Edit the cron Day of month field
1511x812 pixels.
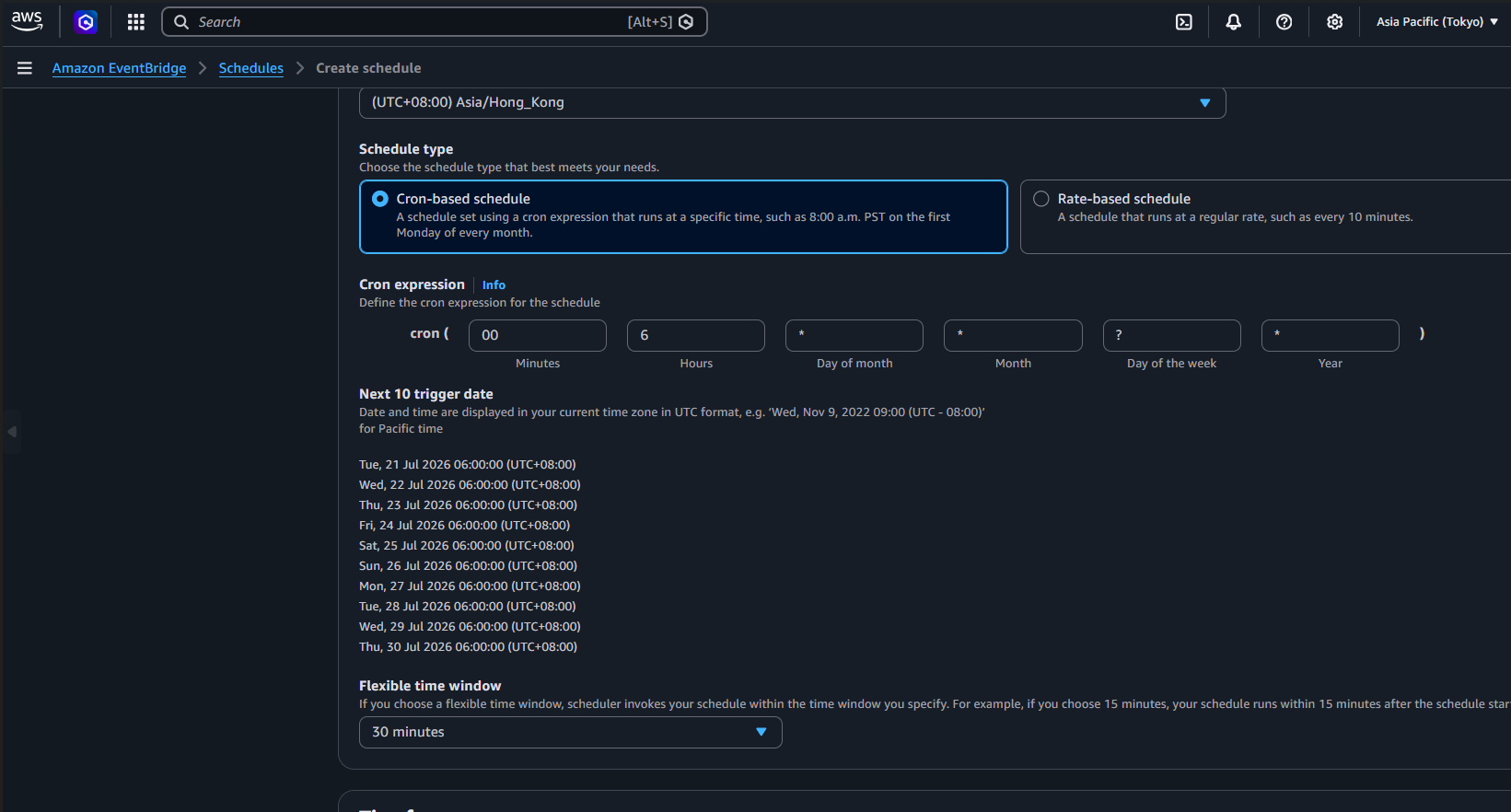pos(854,335)
